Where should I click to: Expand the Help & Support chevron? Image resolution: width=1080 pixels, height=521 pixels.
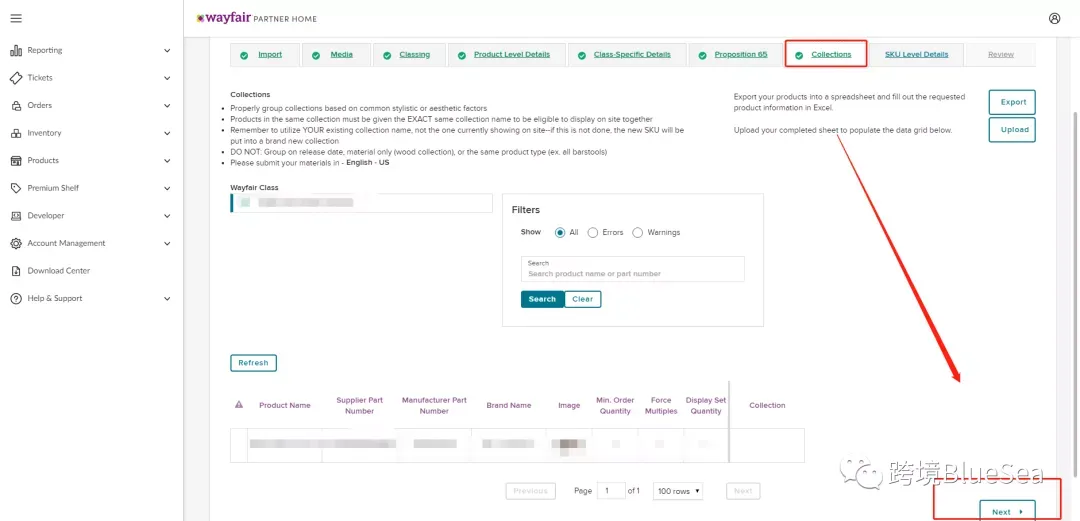(167, 298)
